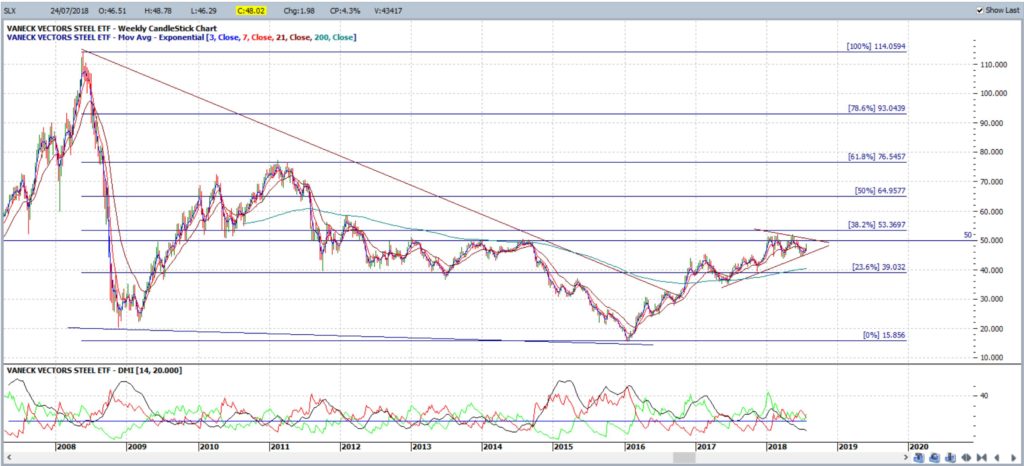Viewport: 1024px width, 466px height.
Task: Click the DMI pane 40 level label
Action: [984, 396]
